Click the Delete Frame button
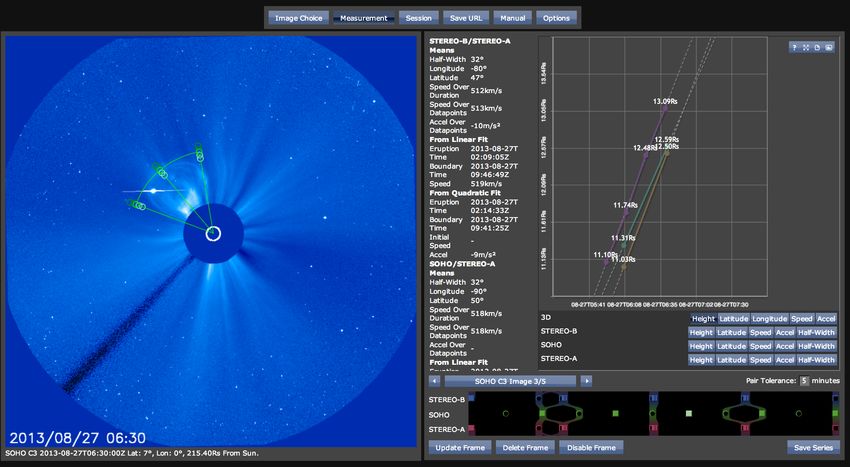This screenshot has width=850, height=467. coord(525,447)
